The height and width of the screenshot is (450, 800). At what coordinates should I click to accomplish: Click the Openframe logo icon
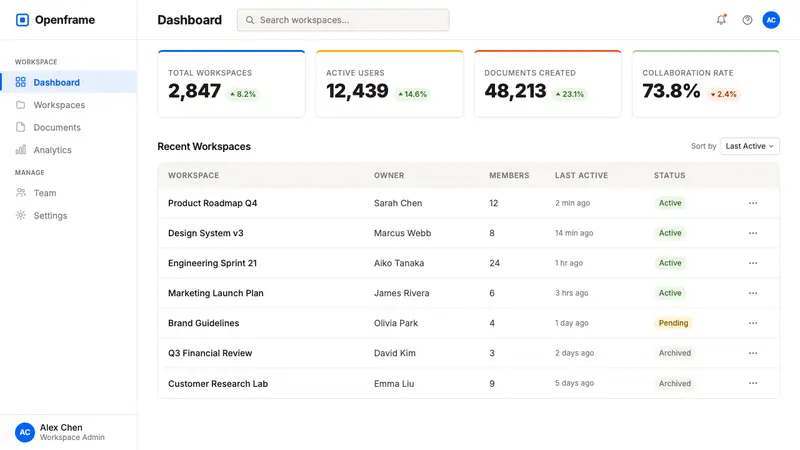click(22, 20)
